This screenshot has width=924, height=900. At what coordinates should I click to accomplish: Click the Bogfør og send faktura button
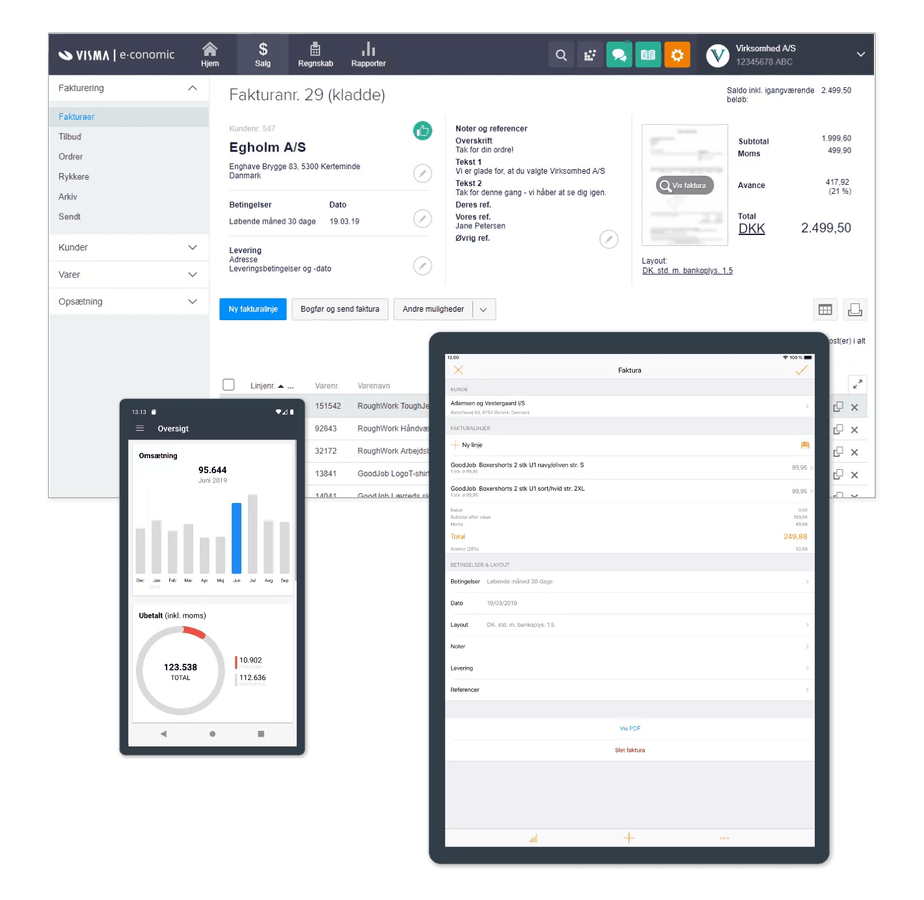[x=340, y=310]
